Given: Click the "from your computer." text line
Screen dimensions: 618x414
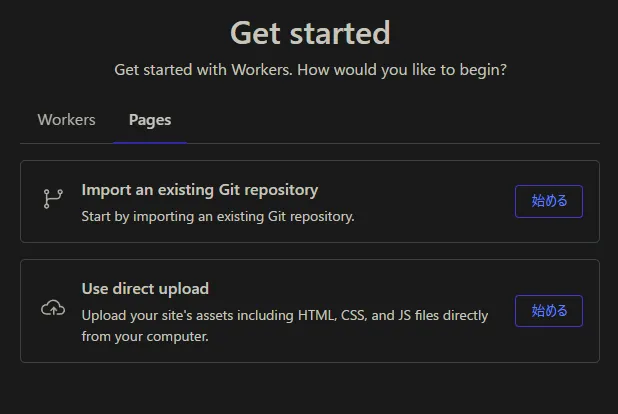Looking at the screenshot, I should 145,337.
